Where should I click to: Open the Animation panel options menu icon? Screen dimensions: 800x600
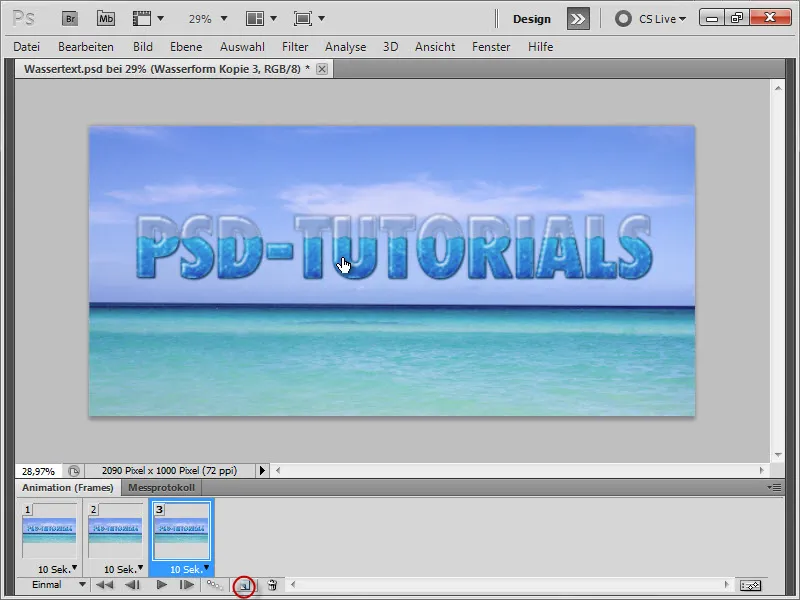[774, 488]
